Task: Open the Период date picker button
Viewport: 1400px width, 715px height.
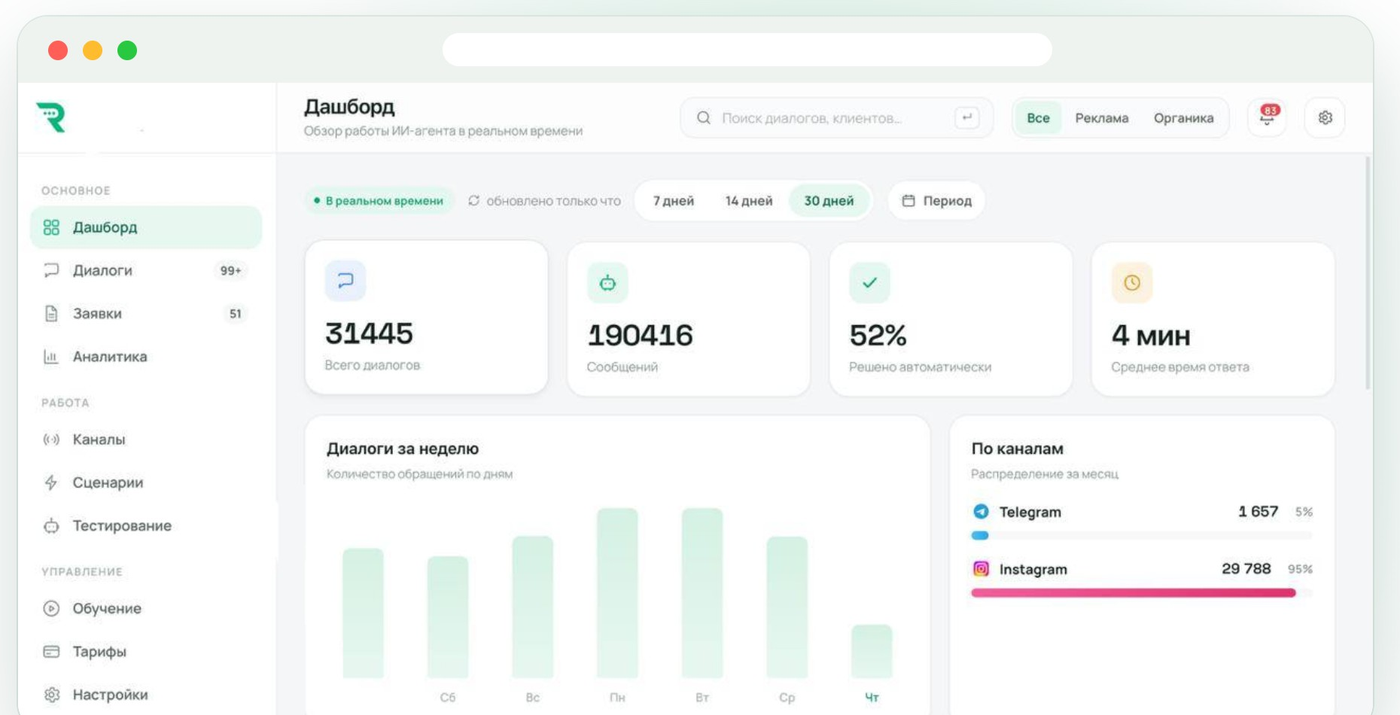Action: click(937, 201)
